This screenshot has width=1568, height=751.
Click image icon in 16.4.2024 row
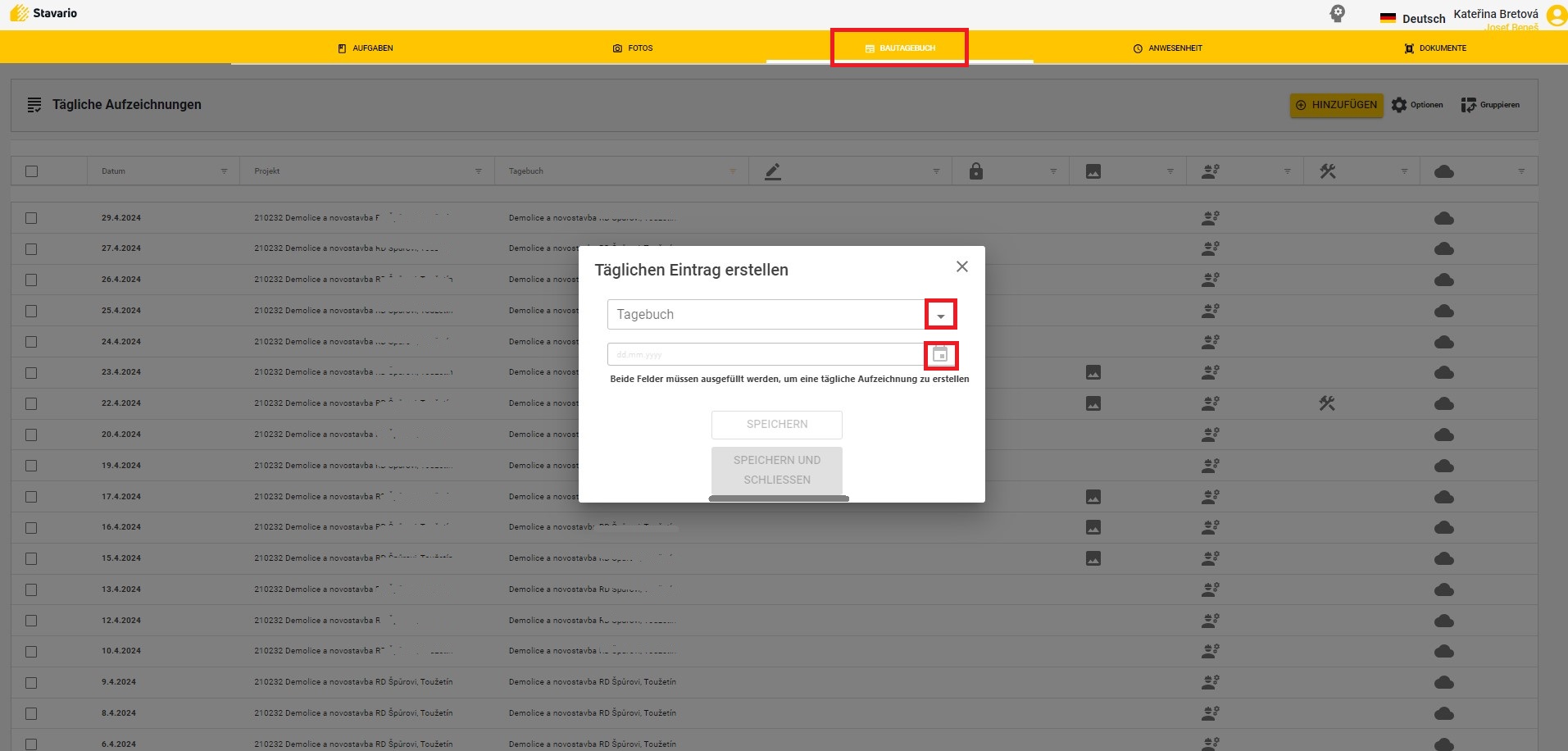(1093, 527)
